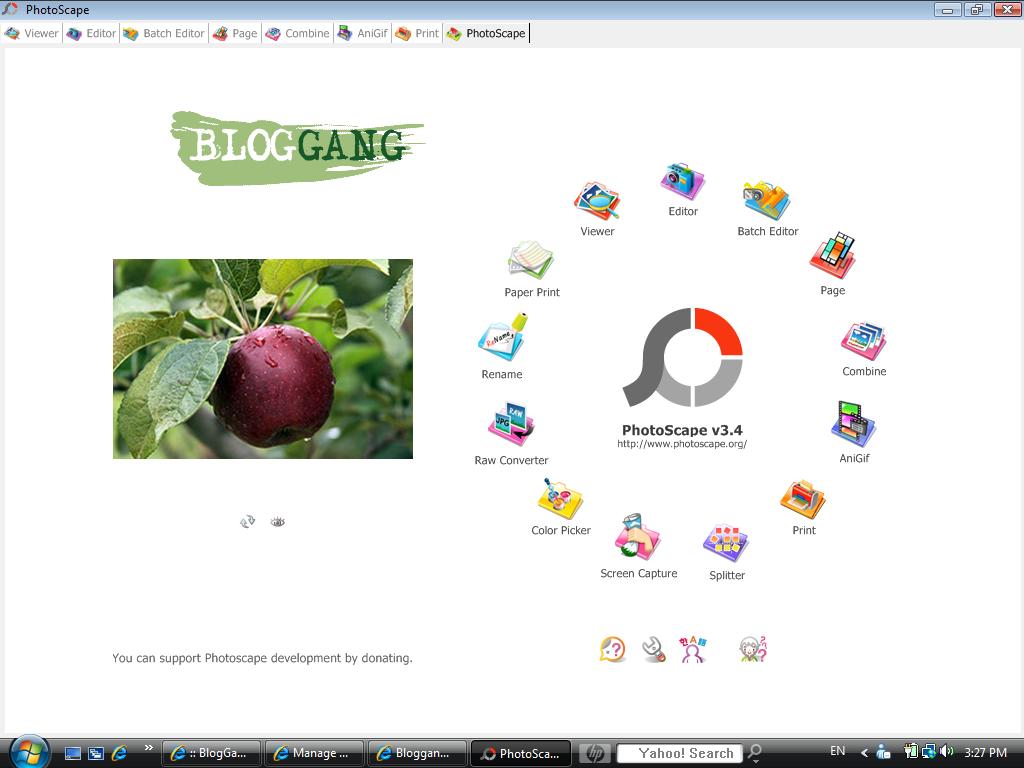Switch to the Editor tab
Screen dimensions: 1024x768
[x=91, y=33]
